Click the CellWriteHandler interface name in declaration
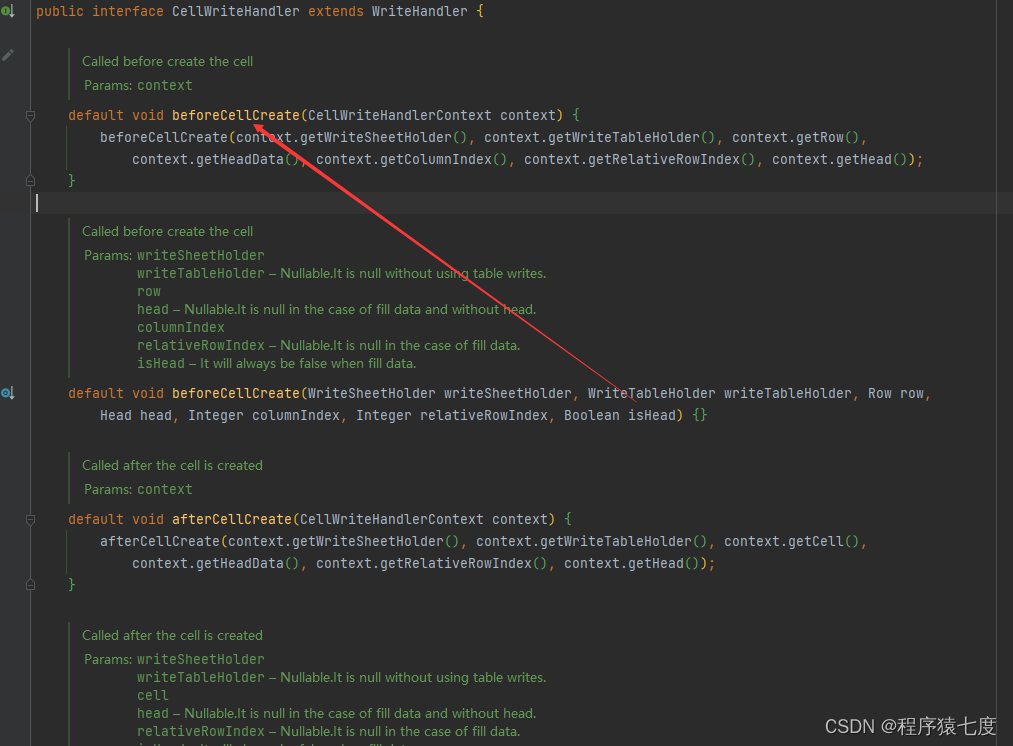Viewport: 1013px width, 746px height. click(236, 11)
